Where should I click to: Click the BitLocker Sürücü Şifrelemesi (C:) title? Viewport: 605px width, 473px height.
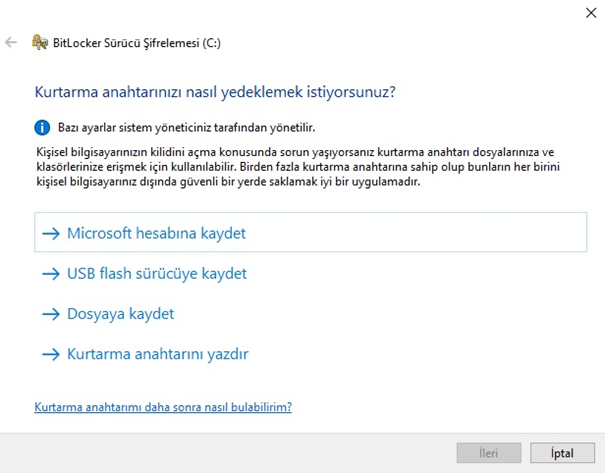click(137, 43)
